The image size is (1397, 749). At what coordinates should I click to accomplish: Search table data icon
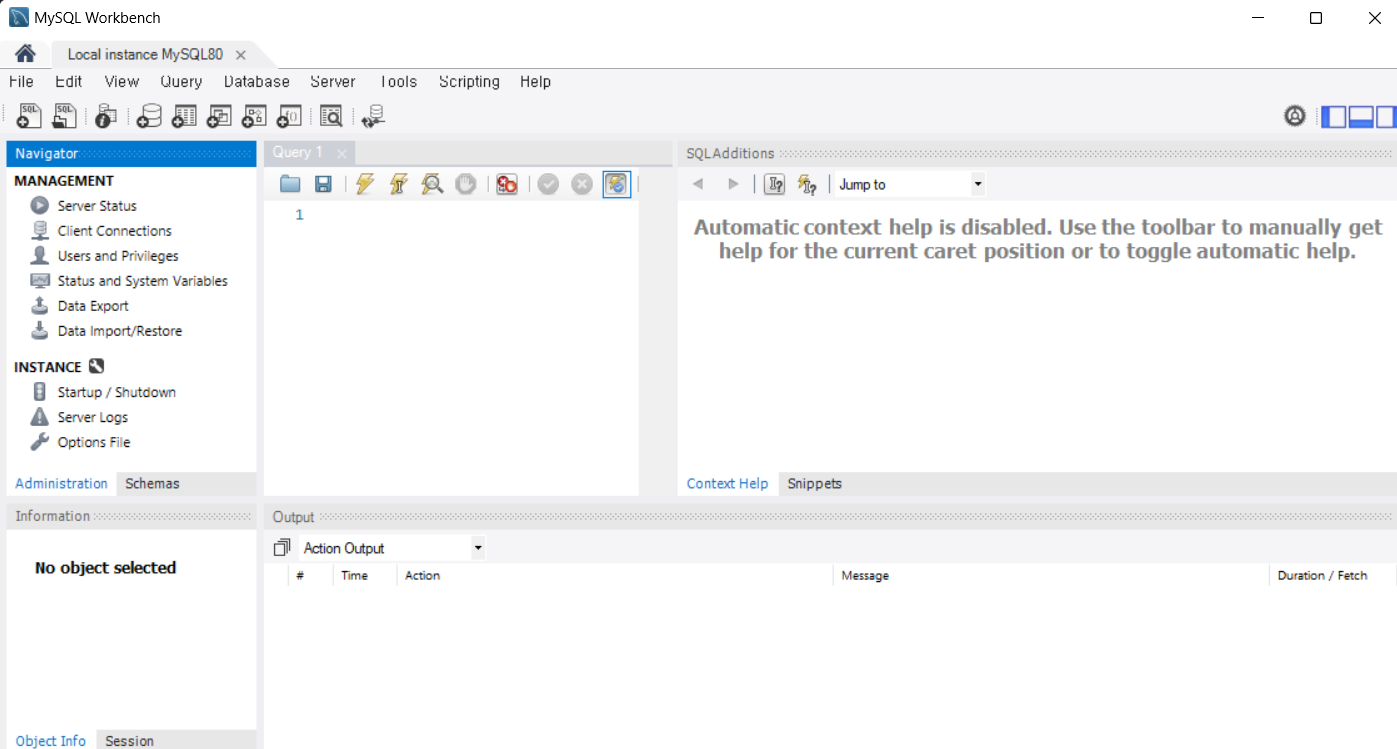331,117
